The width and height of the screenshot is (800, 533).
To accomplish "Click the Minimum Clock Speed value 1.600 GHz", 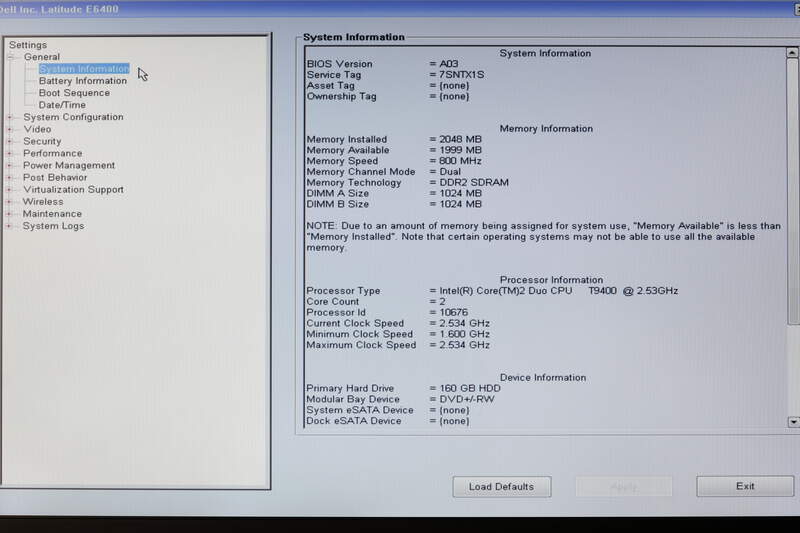I will tap(464, 334).
